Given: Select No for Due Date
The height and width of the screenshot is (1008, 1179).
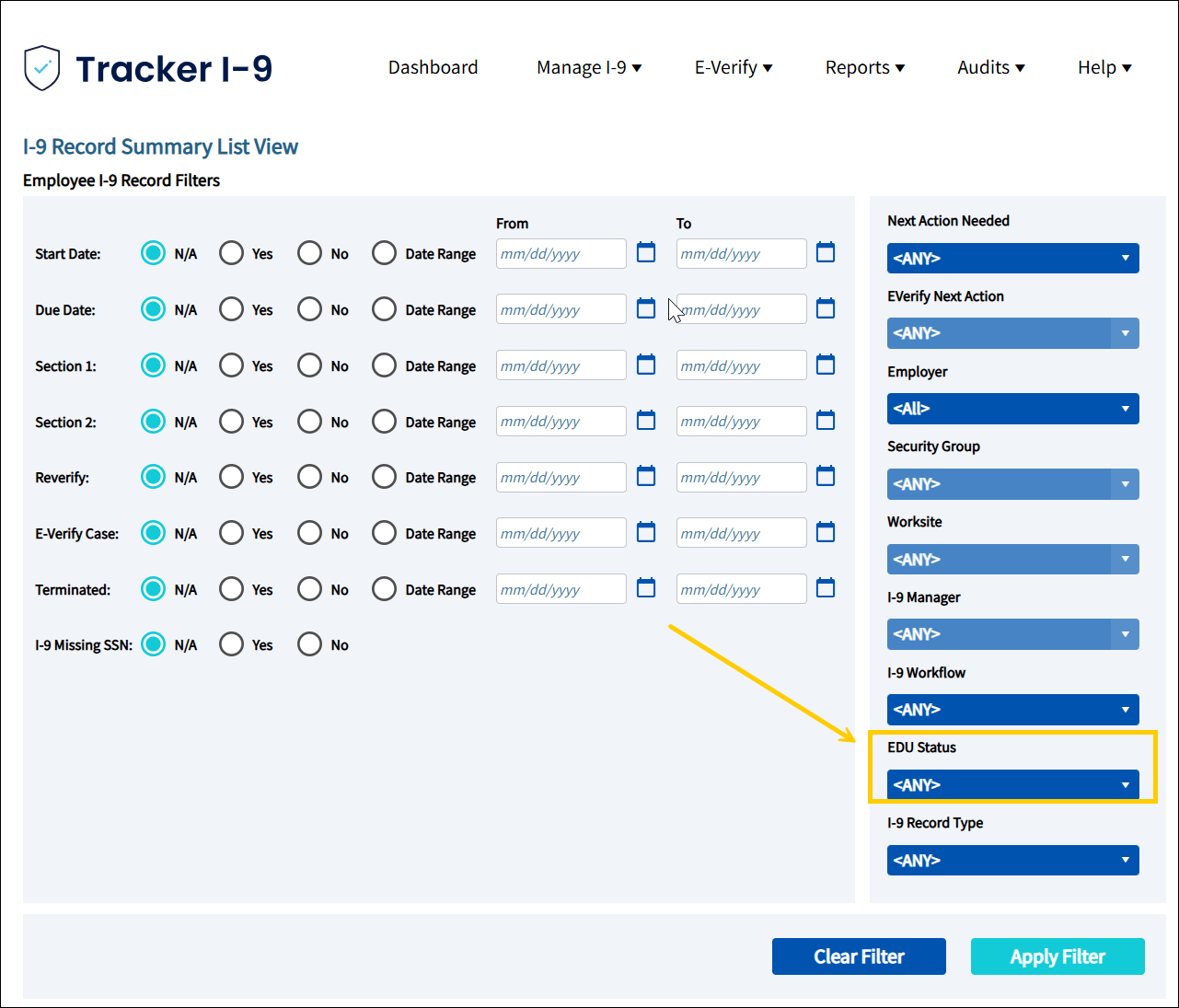Looking at the screenshot, I should pyautogui.click(x=309, y=309).
